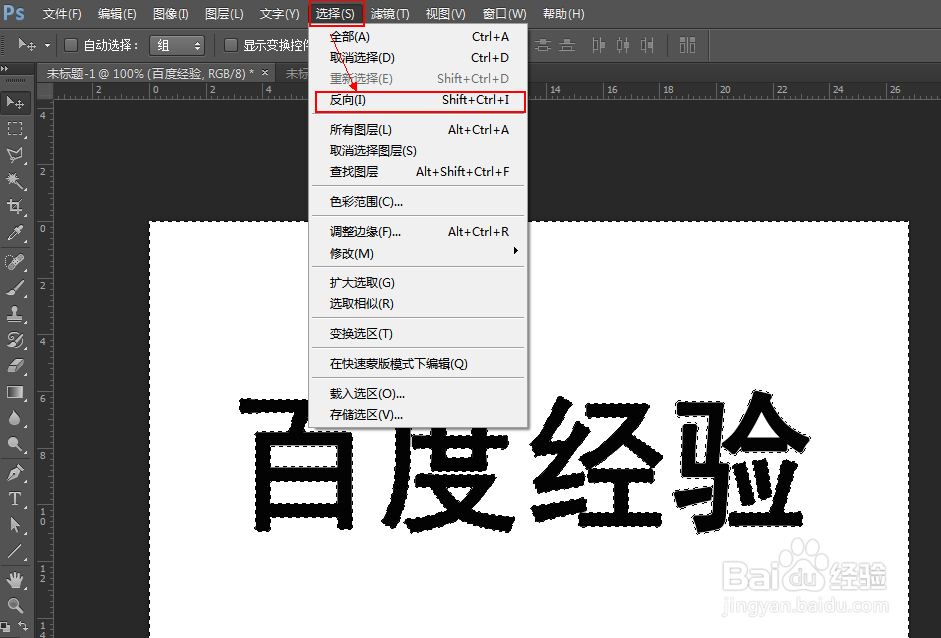Open 载入选区(O)... dialog
941x638 pixels.
(x=418, y=394)
